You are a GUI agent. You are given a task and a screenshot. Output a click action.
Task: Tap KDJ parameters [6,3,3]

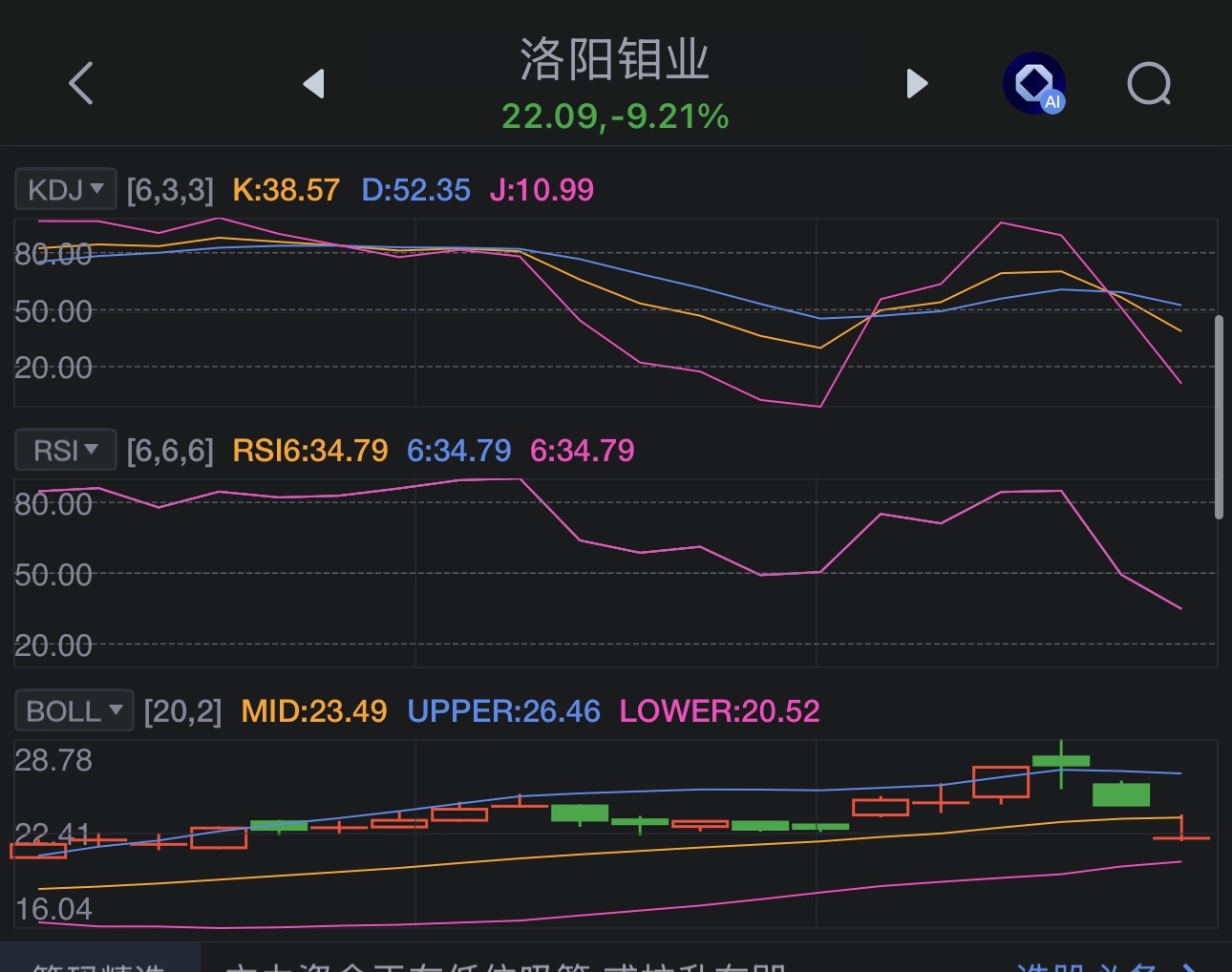coord(170,190)
